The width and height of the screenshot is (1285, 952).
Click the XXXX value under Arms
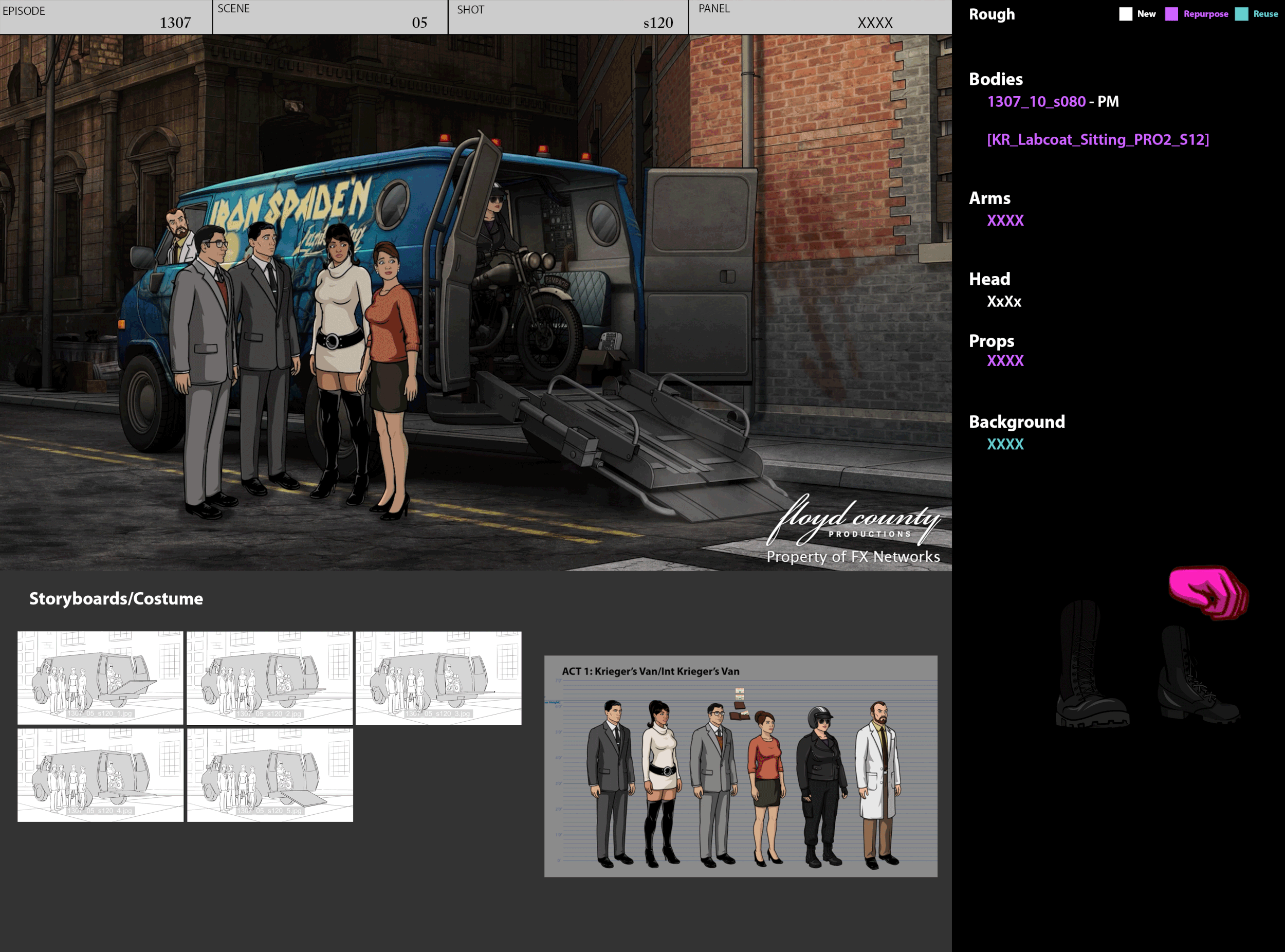click(x=1005, y=220)
